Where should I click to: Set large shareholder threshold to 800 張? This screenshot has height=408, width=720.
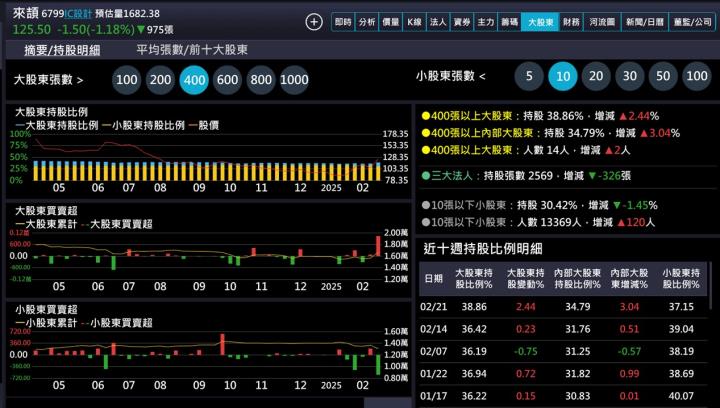coord(261,80)
